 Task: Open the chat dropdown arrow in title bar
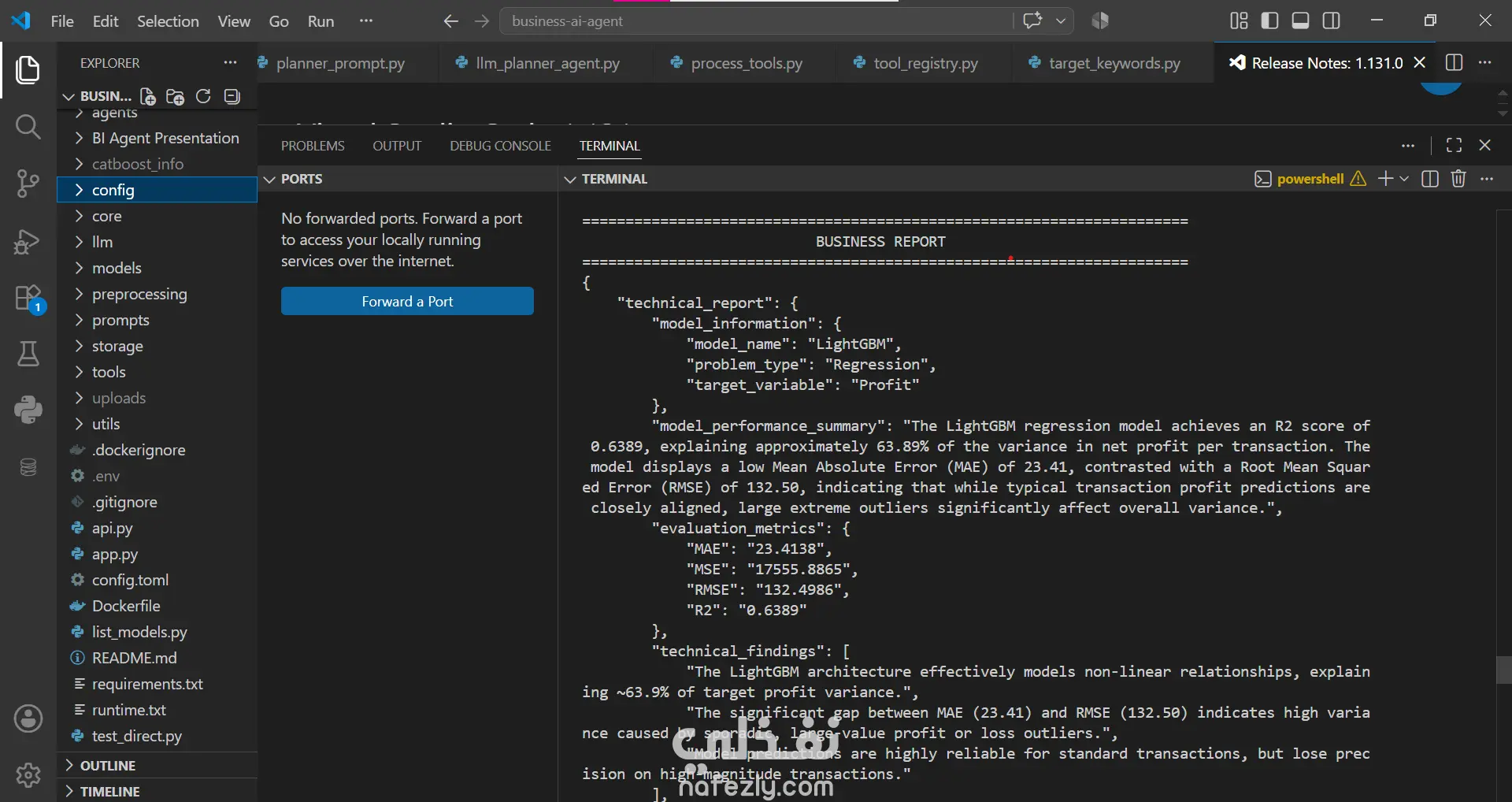pos(1061,21)
